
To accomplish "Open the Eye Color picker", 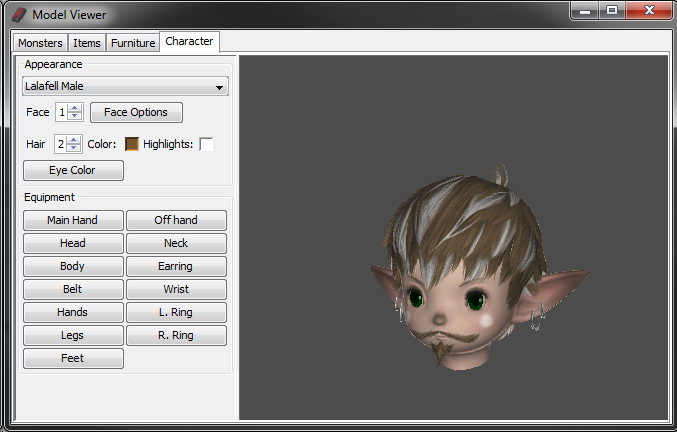I will [73, 170].
